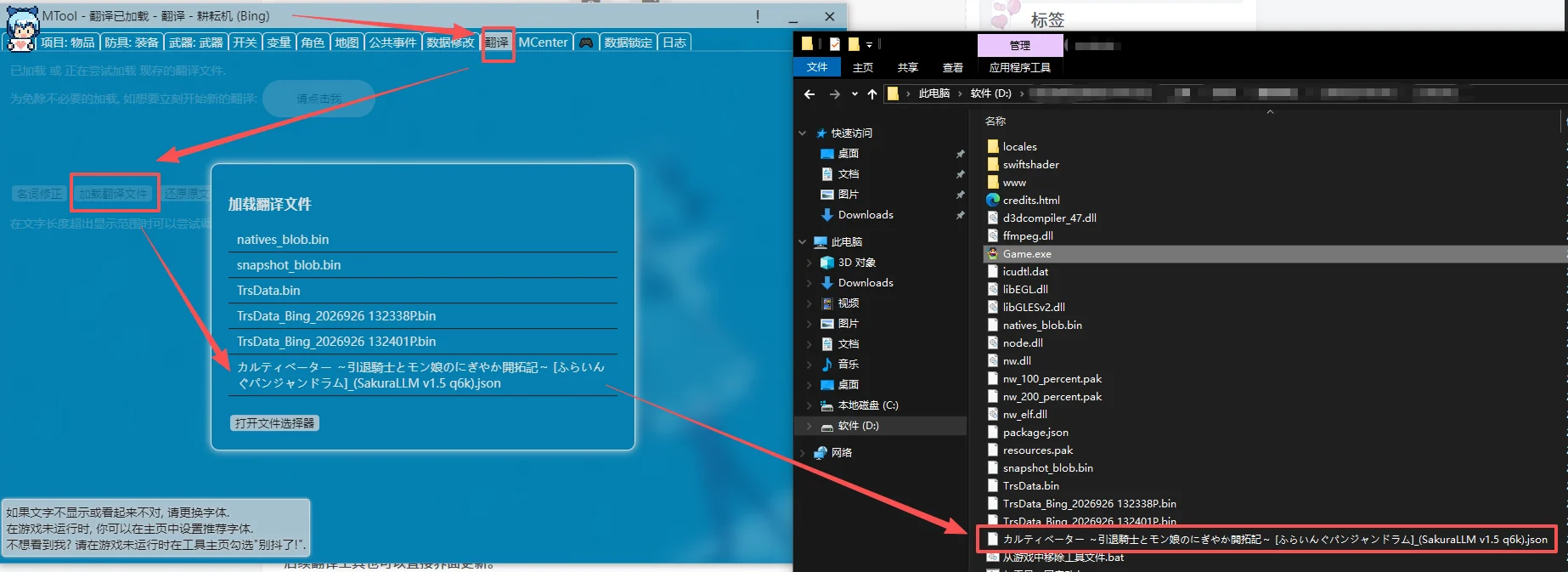Click the 打开文件选择器 button
Image resolution: width=1568 pixels, height=572 pixels.
[x=274, y=422]
